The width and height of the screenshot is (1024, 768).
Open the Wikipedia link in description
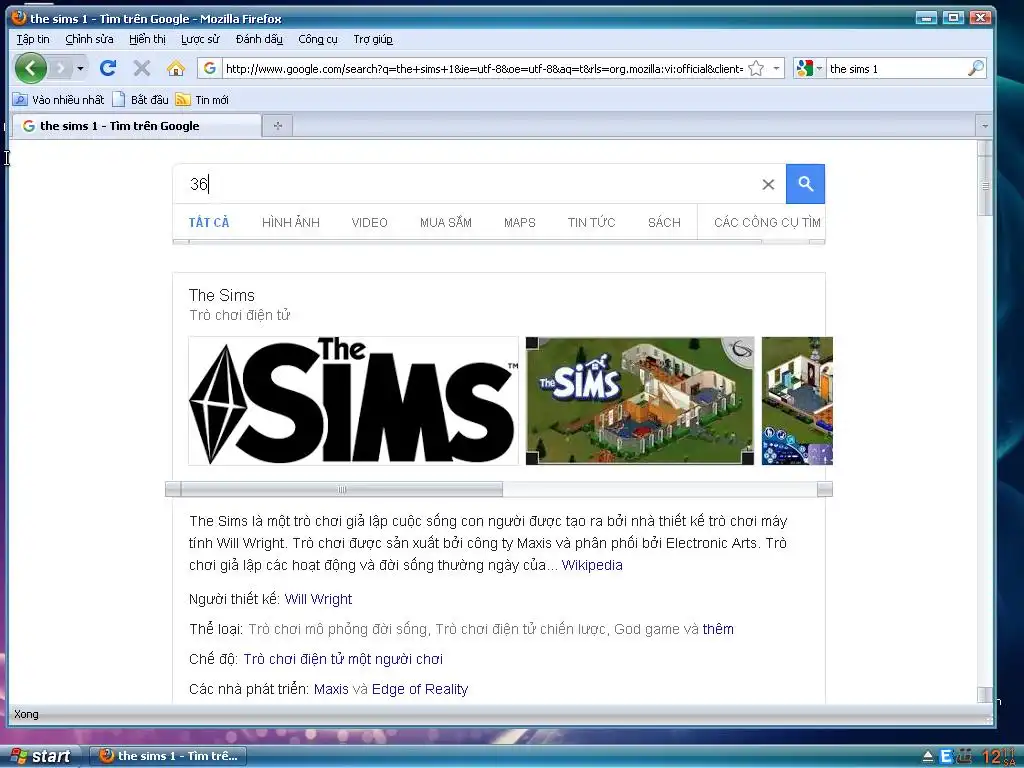[x=592, y=565]
